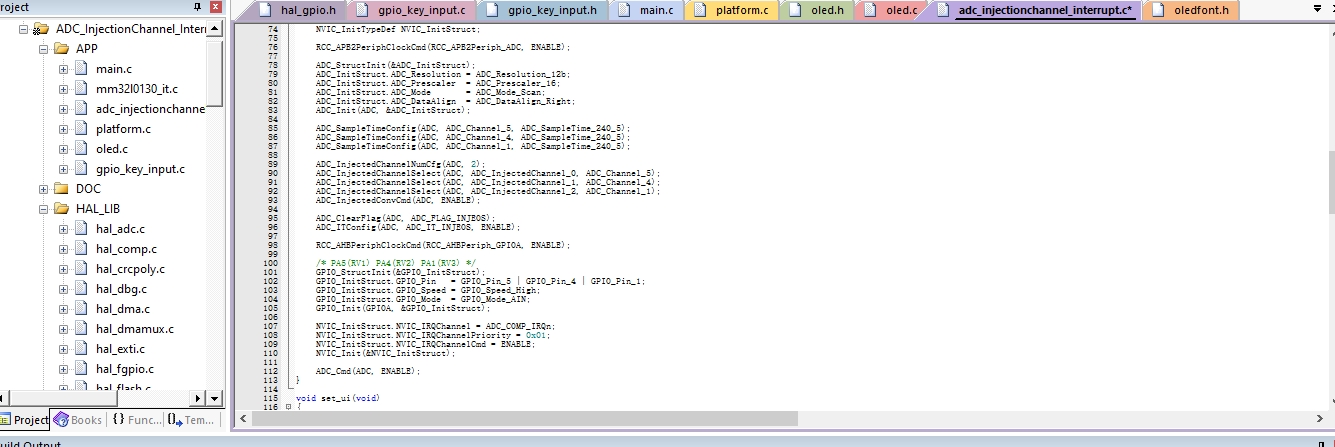The height and width of the screenshot is (447, 1335).
Task: Click the HAL_LIB folder icon
Action: coord(60,209)
